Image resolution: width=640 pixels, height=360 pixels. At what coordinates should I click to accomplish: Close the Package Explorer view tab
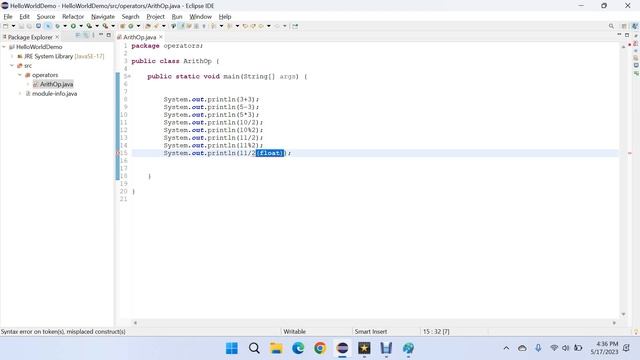pyautogui.click(x=57, y=37)
